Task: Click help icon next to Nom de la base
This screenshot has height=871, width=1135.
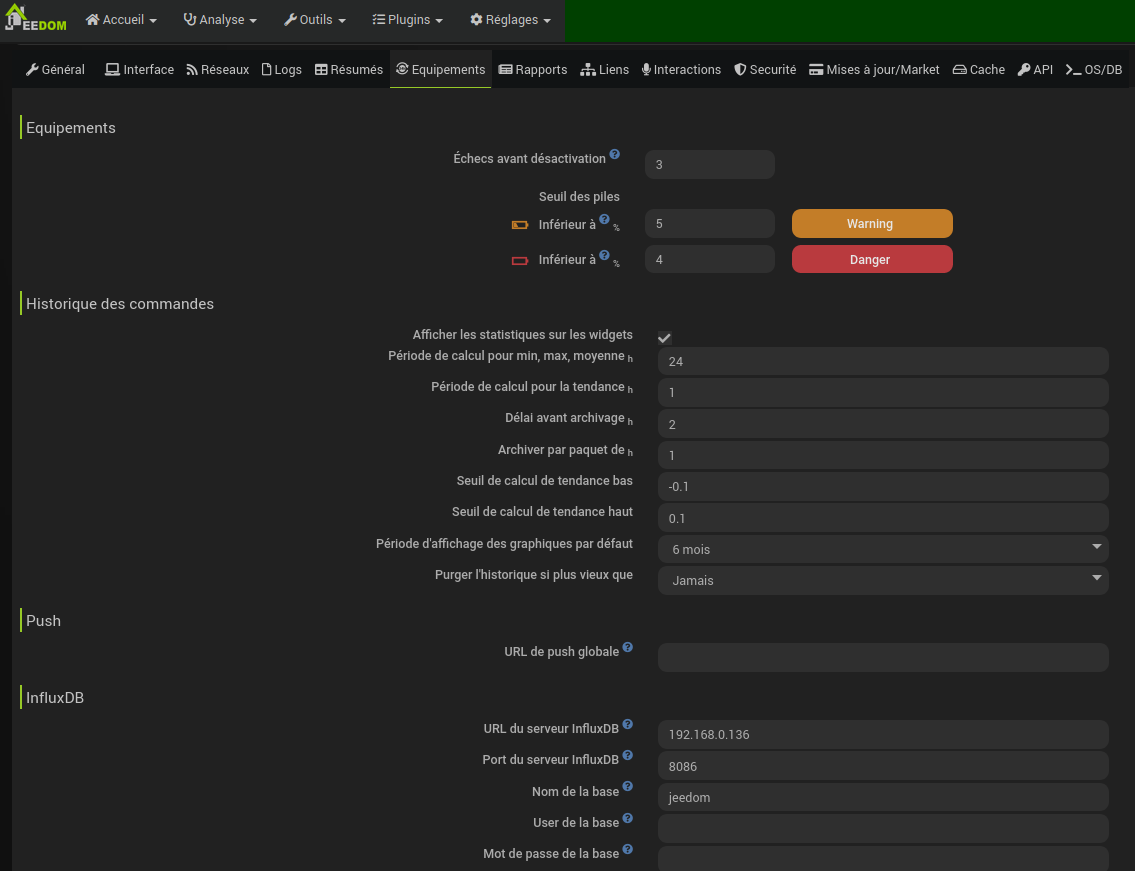Action: point(628,788)
